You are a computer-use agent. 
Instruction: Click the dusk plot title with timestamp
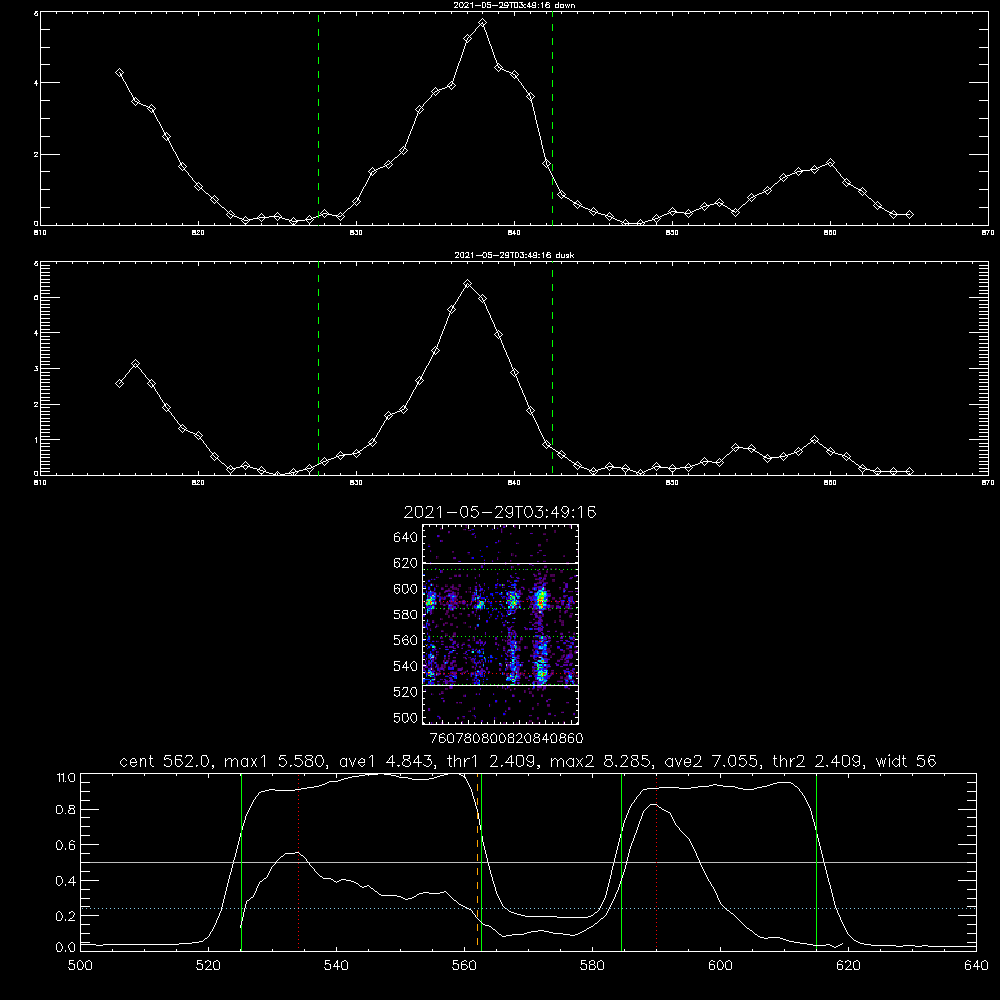(x=514, y=255)
